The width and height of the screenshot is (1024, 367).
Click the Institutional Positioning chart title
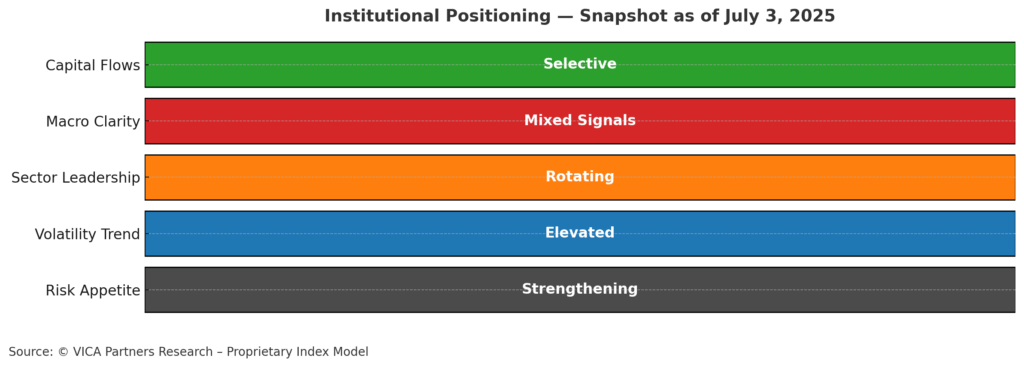[x=580, y=16]
